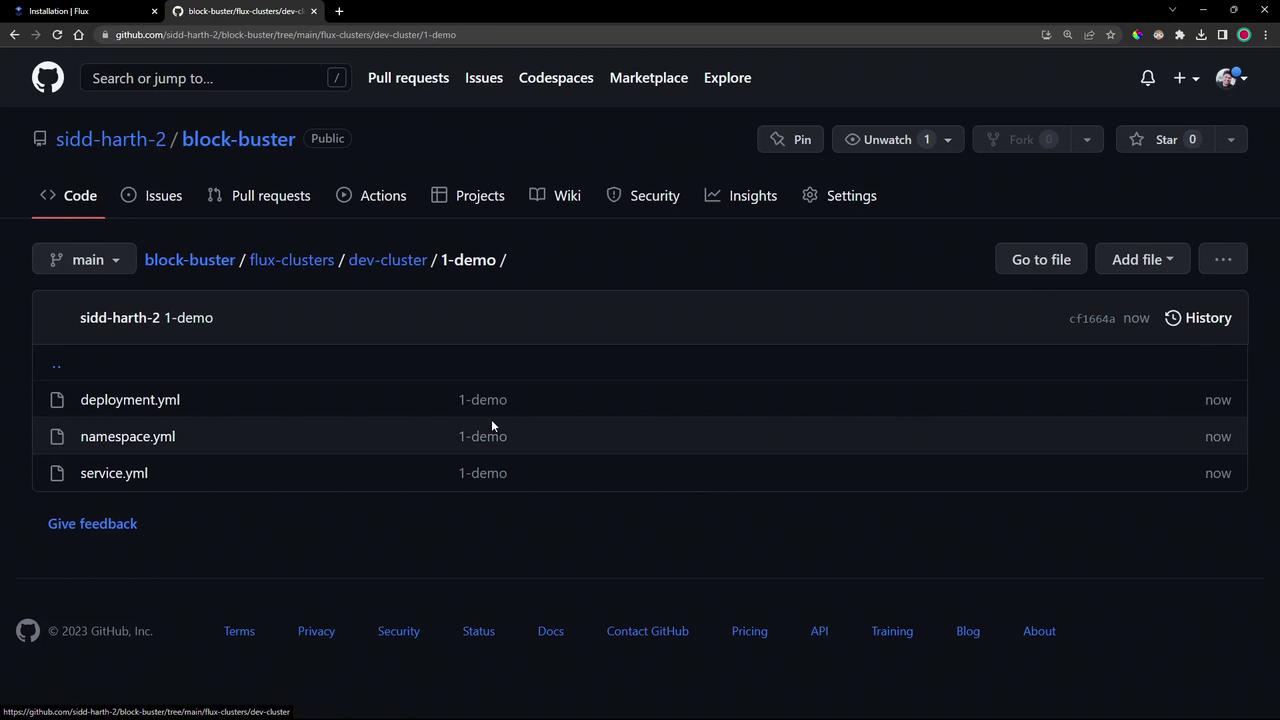Click the zoom magnifier icon in the address bar
1280x720 pixels.
(x=1068, y=35)
